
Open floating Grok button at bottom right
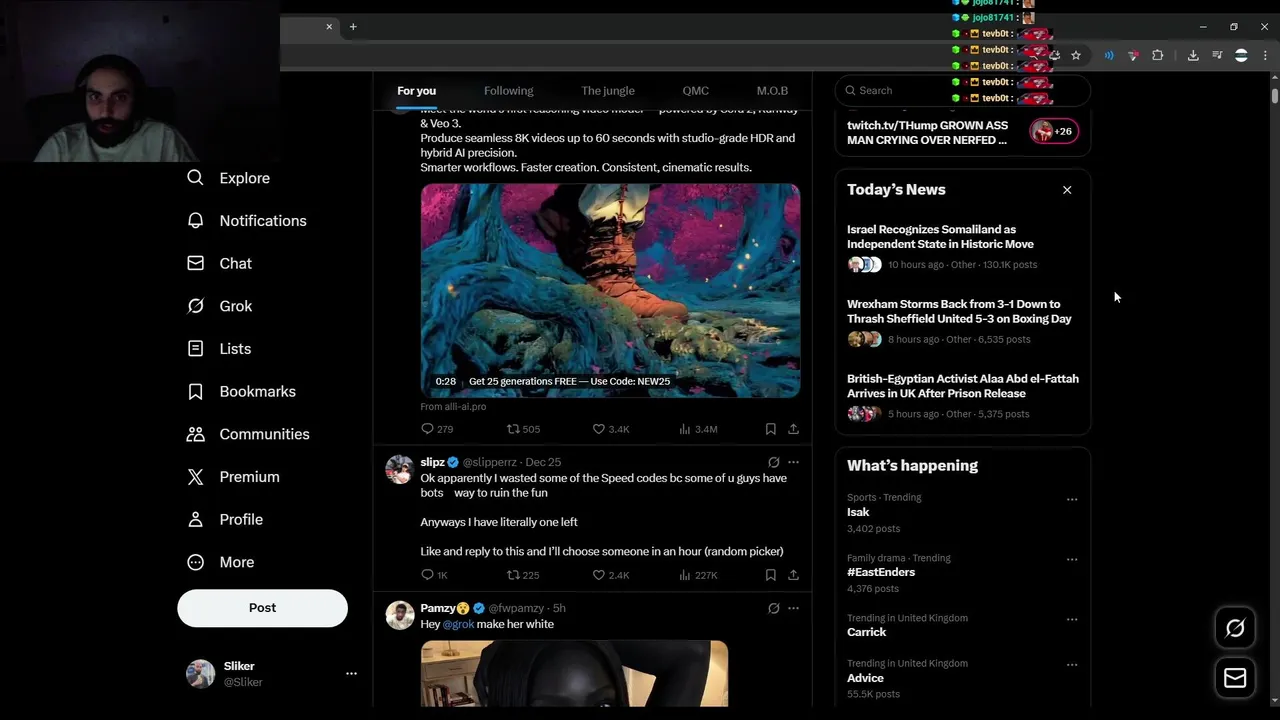[1235, 628]
